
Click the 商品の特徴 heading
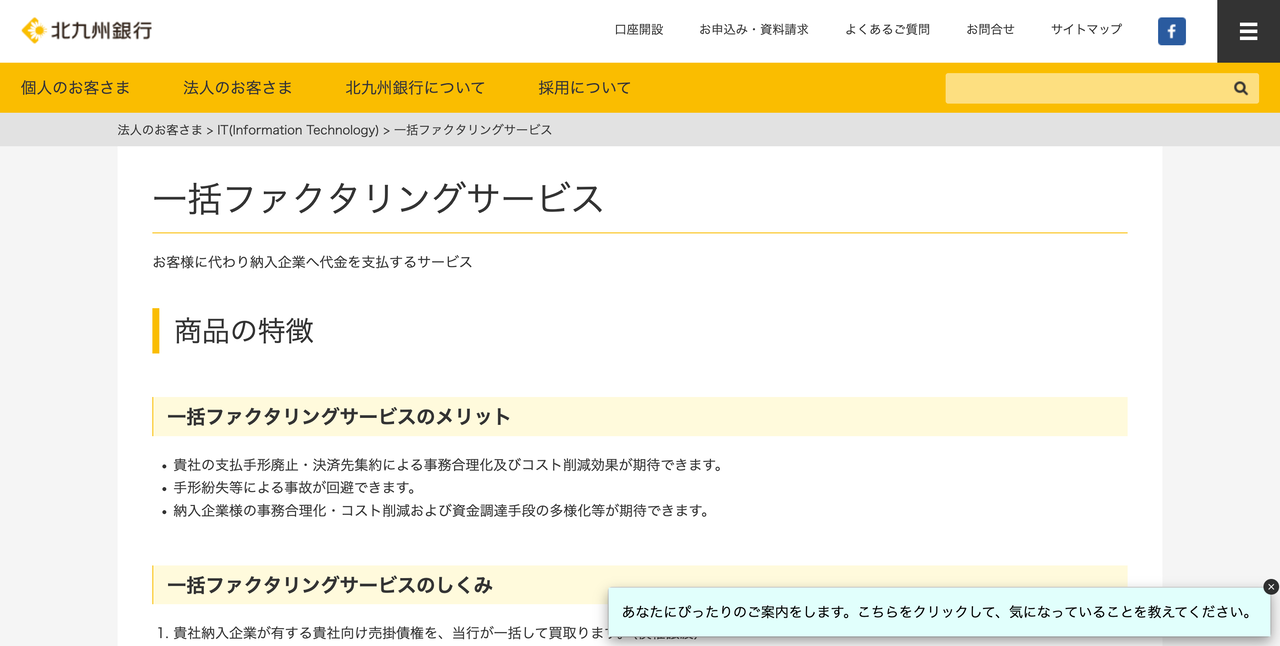tap(244, 331)
